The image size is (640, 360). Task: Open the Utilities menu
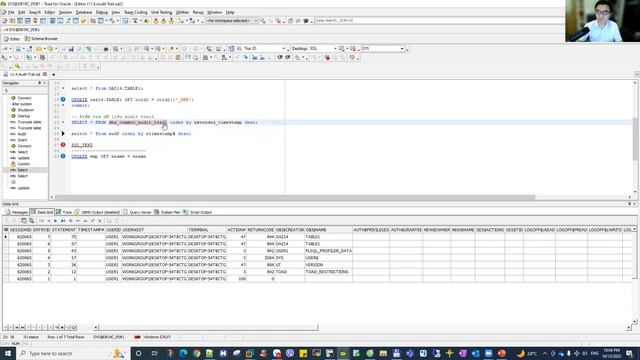[x=182, y=12]
